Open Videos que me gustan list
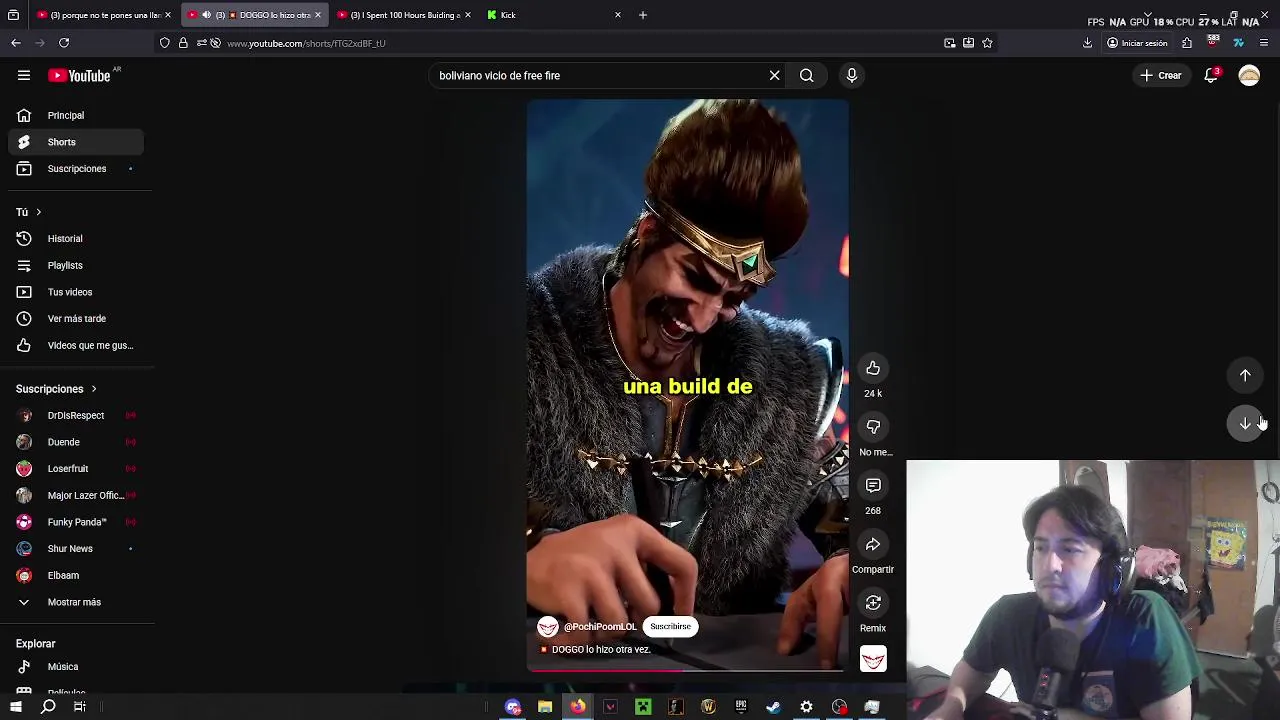This screenshot has width=1280, height=720. coord(76,345)
